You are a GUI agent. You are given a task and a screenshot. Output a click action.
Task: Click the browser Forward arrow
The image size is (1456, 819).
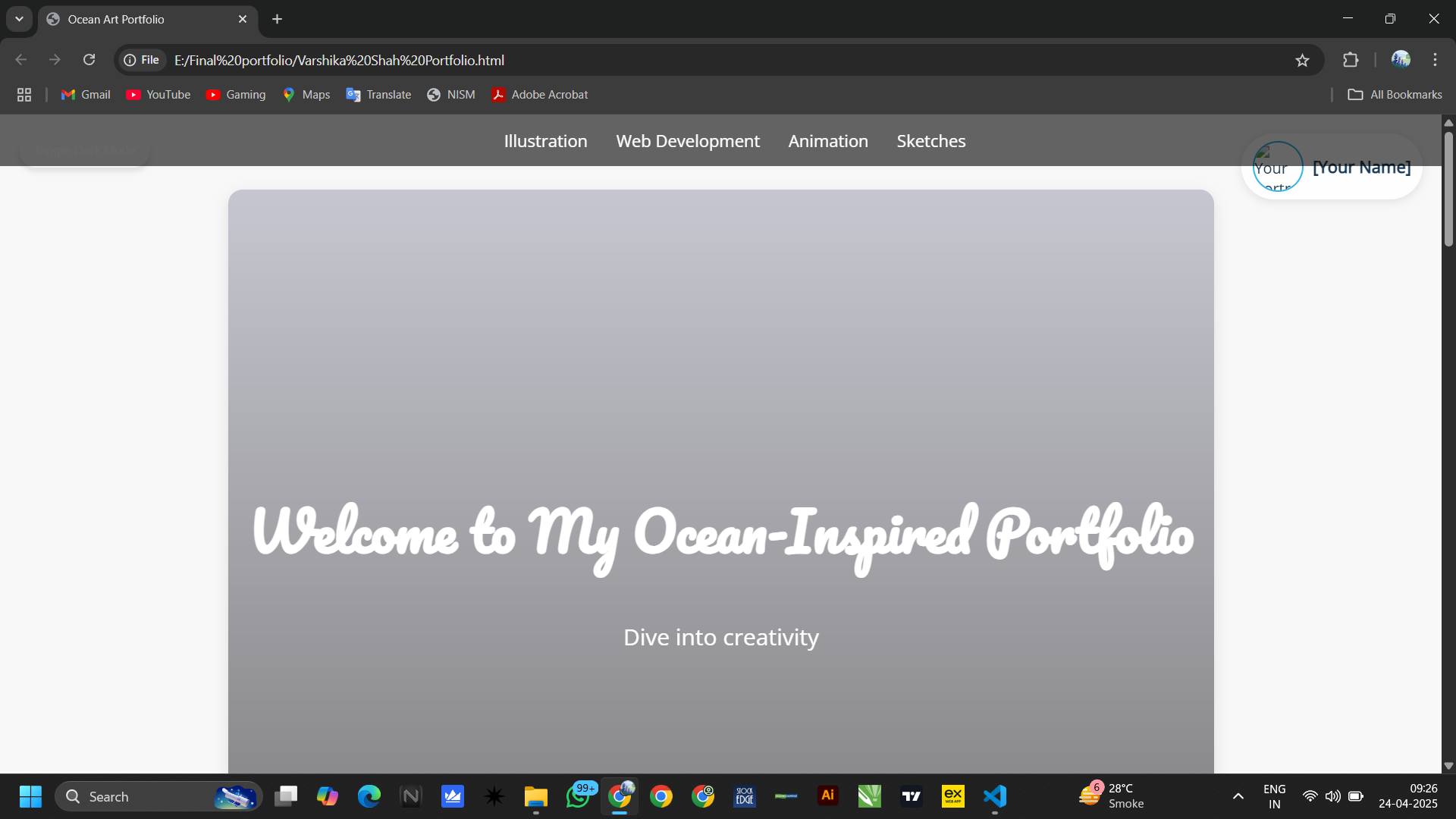tap(55, 60)
